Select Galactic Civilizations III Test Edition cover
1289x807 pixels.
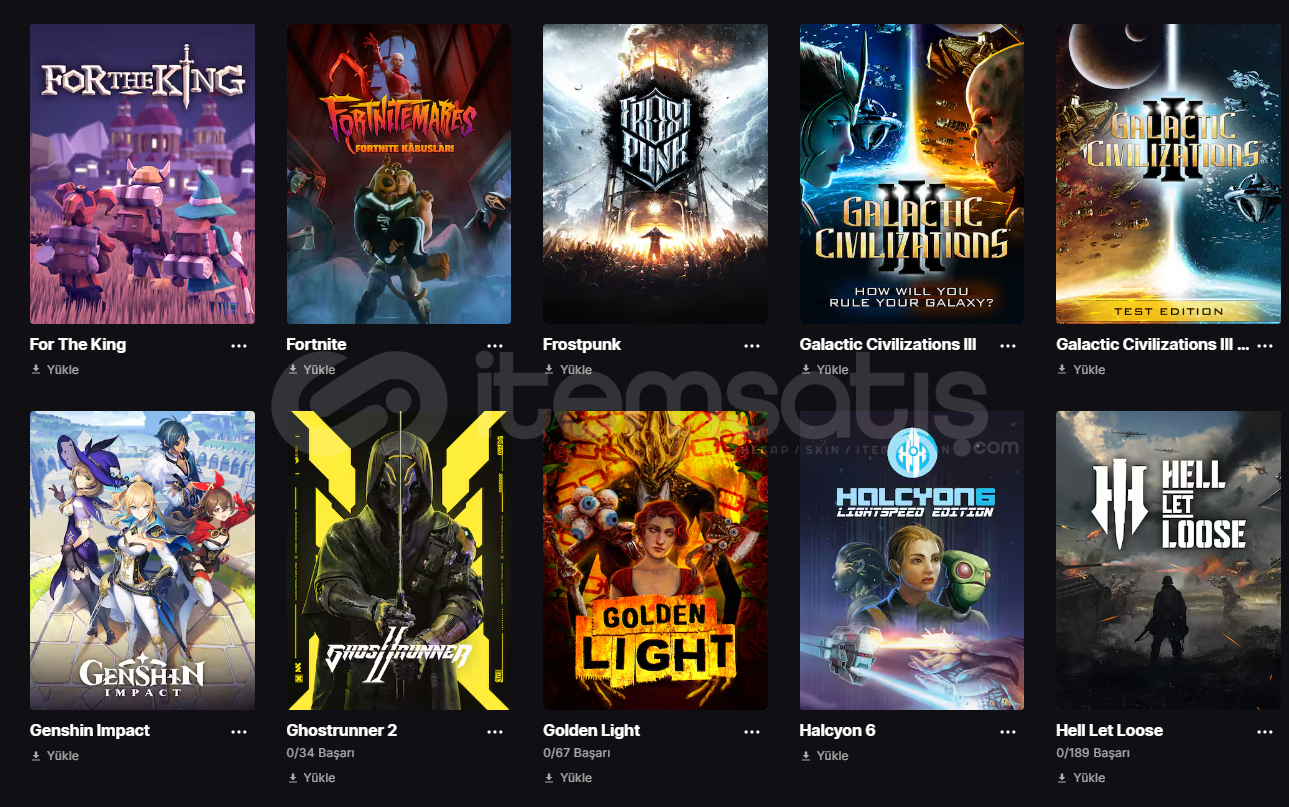tap(1168, 174)
